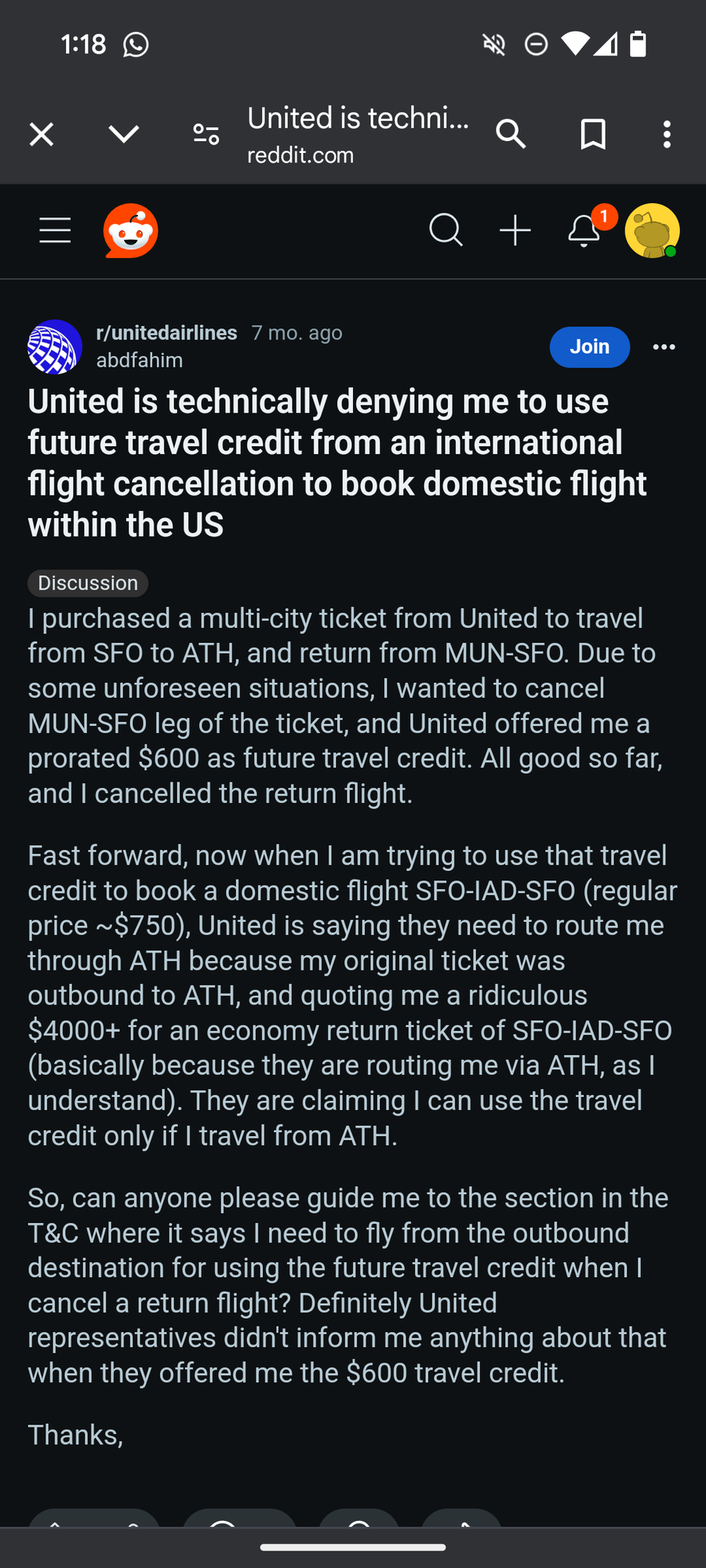706x1568 pixels.
Task: Open browser three-dot overflow menu
Action: (x=667, y=135)
